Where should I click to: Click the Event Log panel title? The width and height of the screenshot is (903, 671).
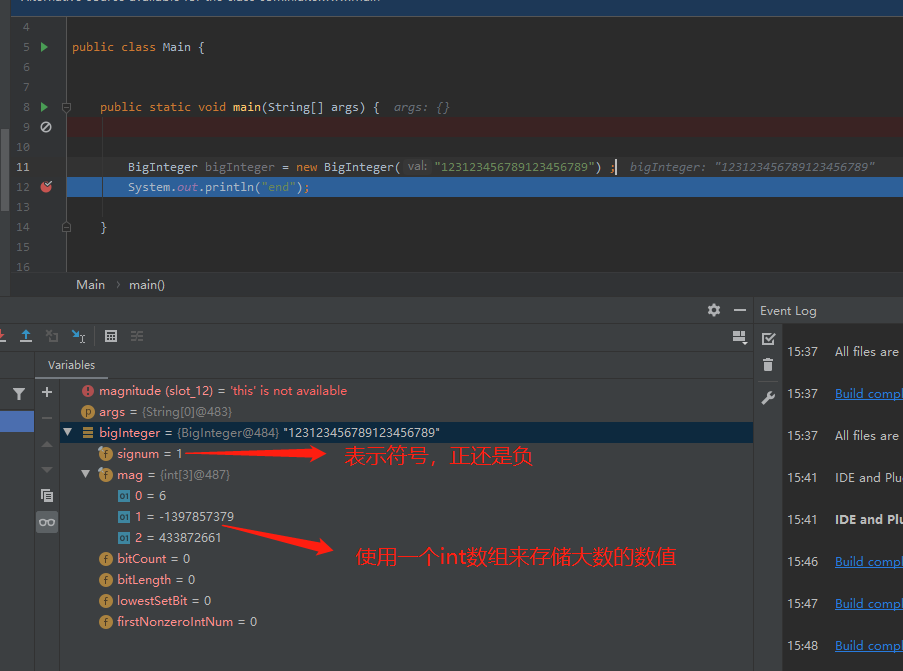pyautogui.click(x=788, y=310)
